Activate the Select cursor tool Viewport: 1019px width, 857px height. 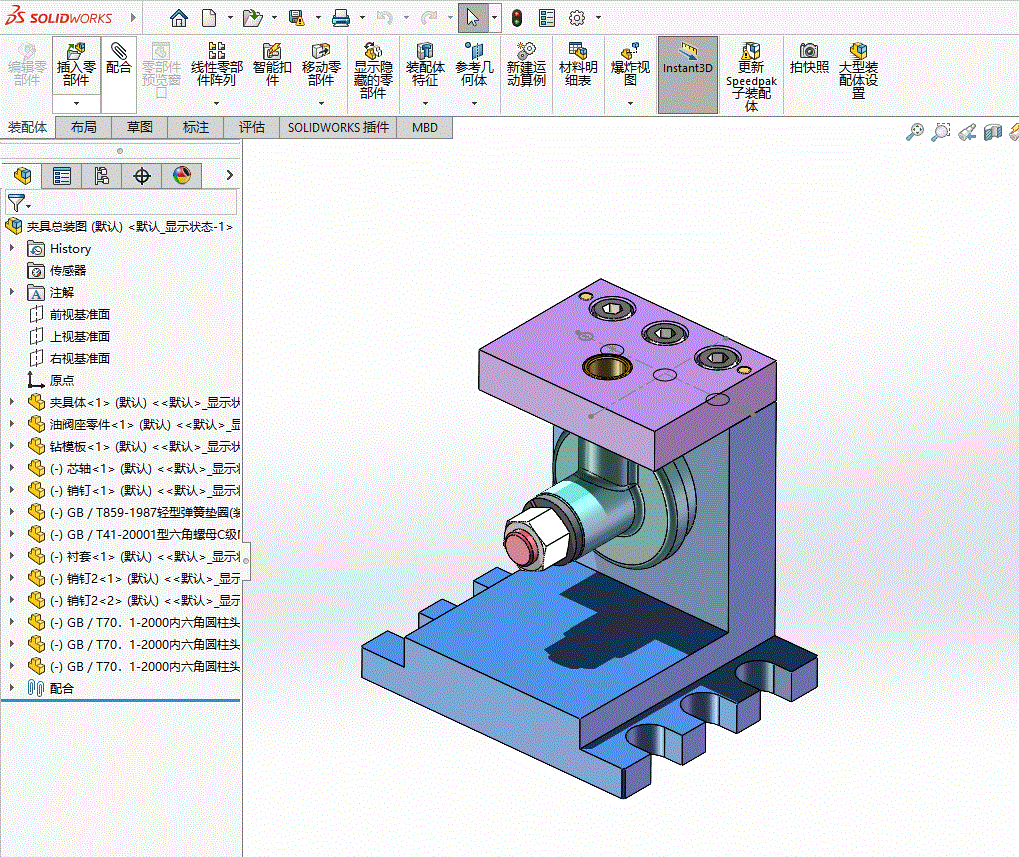click(472, 18)
